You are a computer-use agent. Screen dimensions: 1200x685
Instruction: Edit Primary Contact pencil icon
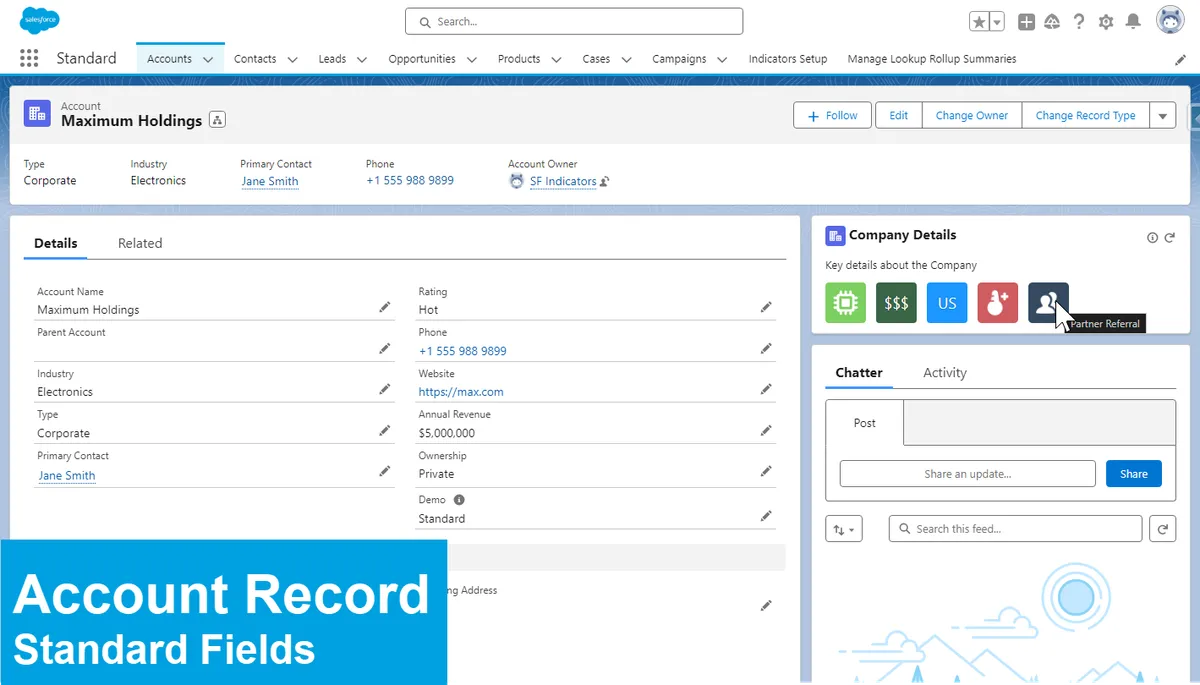click(384, 472)
